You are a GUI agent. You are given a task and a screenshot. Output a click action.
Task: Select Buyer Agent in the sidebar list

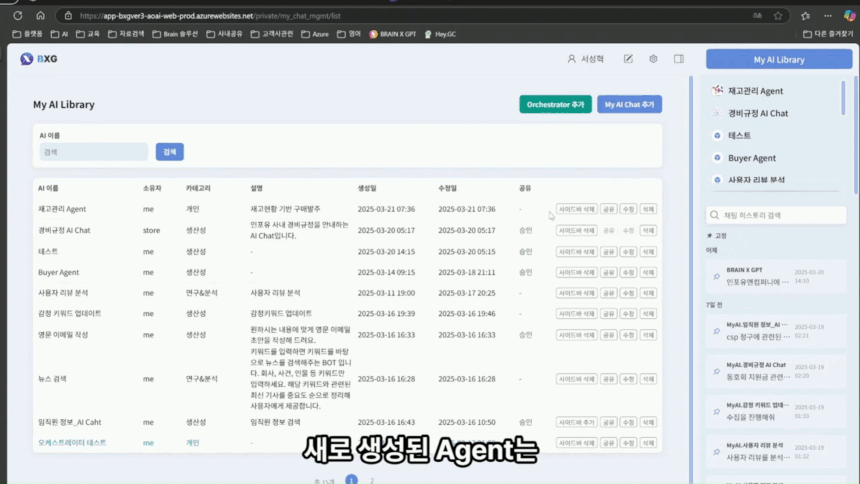[x=751, y=158]
